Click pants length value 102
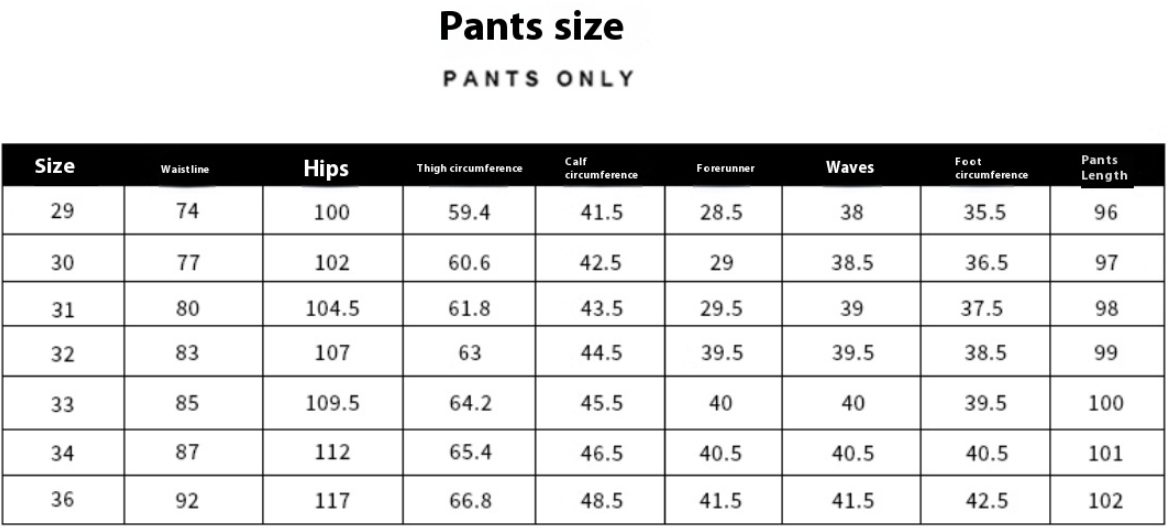This screenshot has width=1171, height=529. point(1105,501)
